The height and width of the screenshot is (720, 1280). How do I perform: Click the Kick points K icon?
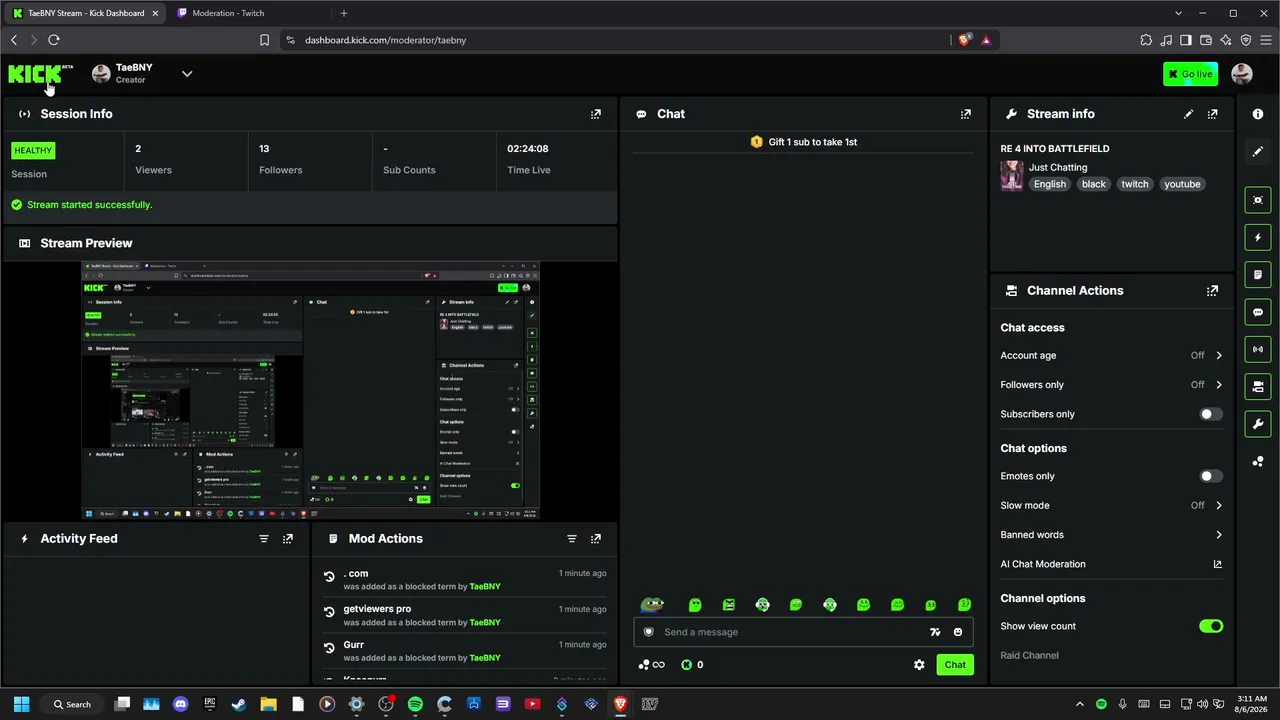point(687,665)
